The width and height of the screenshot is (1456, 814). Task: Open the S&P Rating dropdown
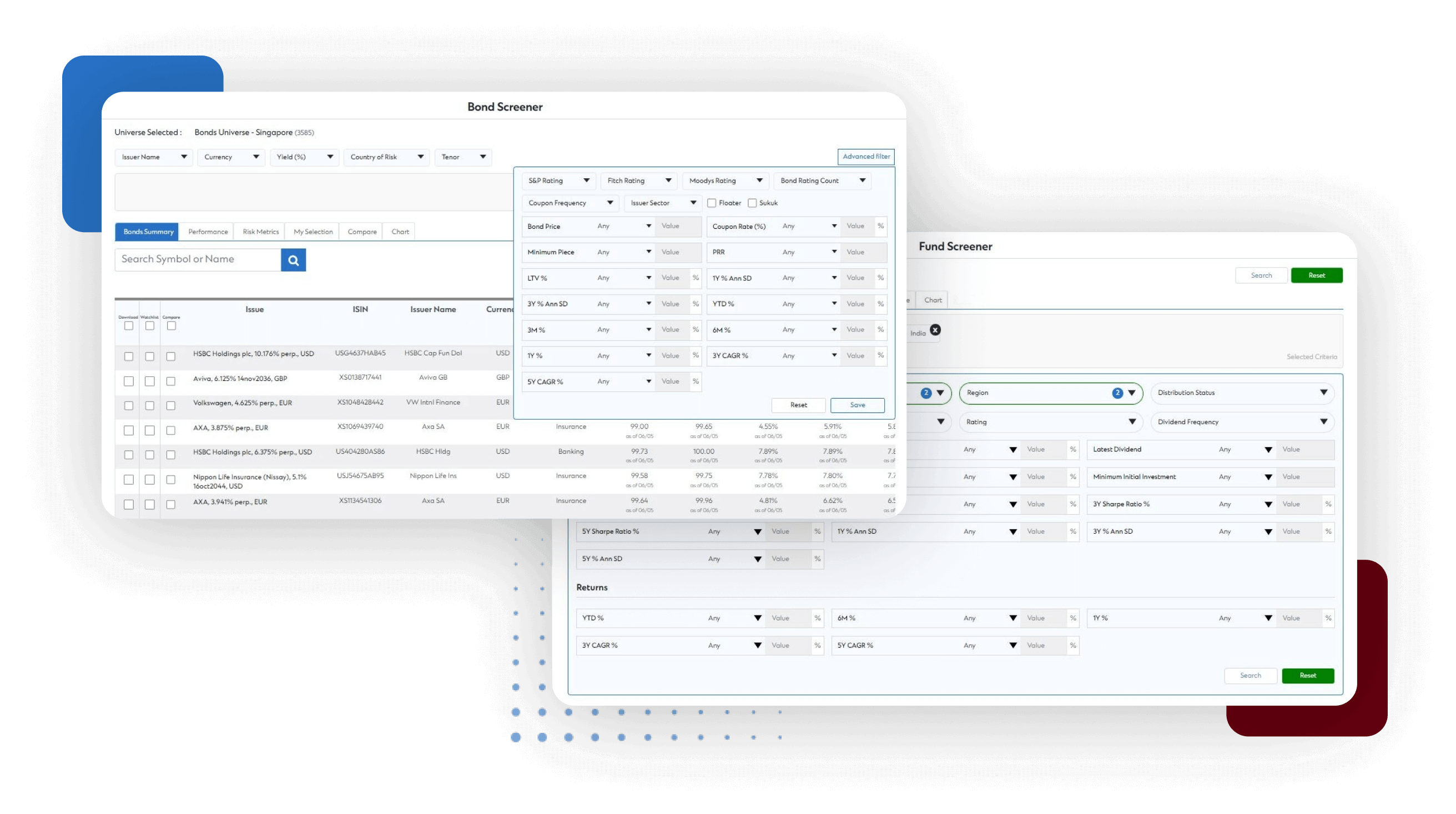tap(558, 181)
